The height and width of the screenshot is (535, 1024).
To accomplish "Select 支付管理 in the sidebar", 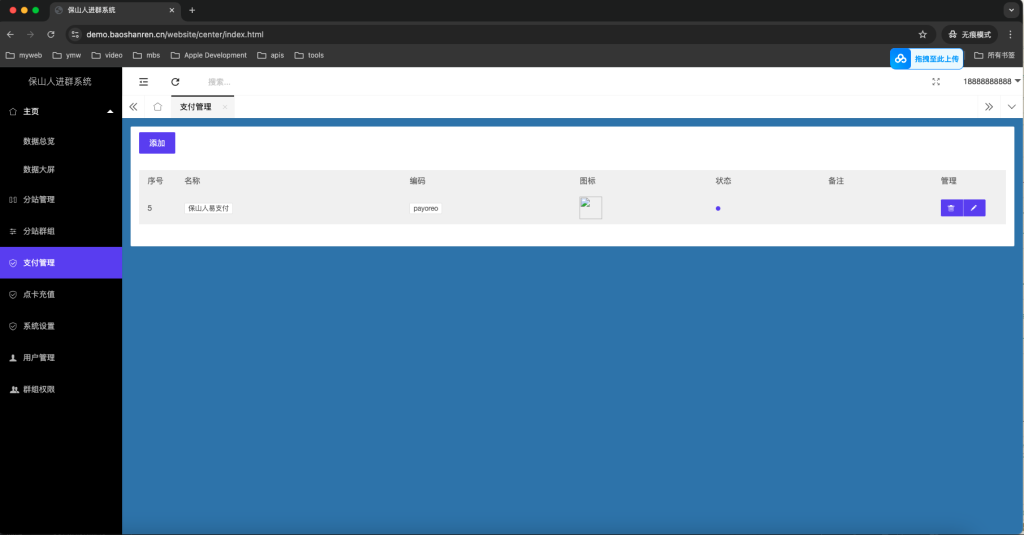I will tap(61, 263).
